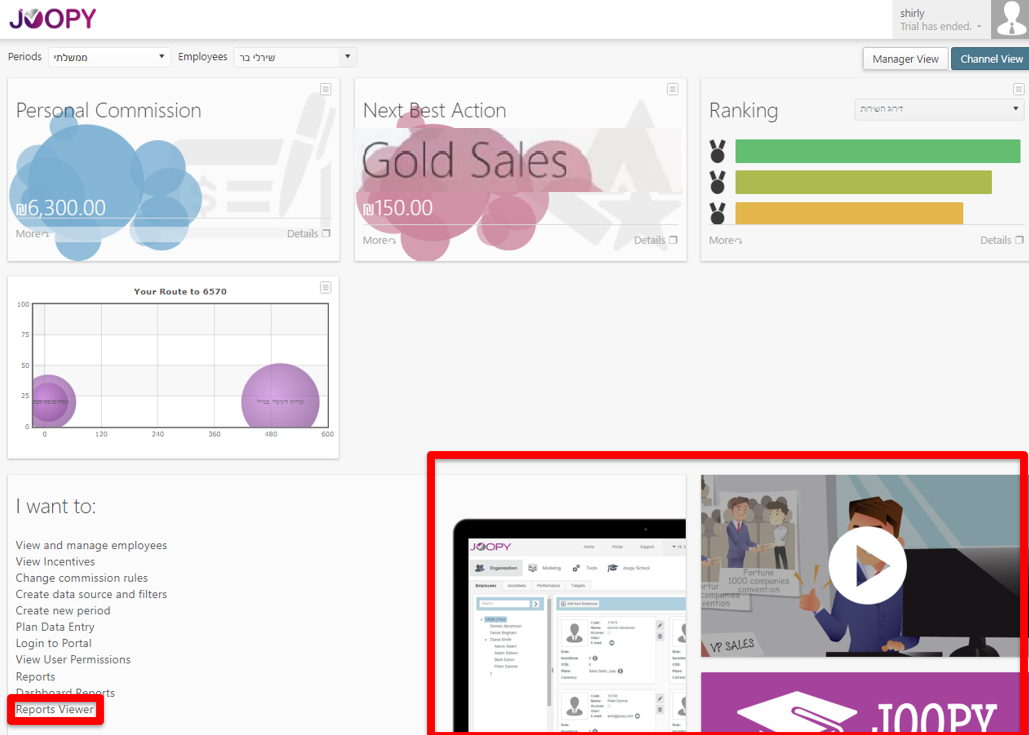Choose Create new period
The height and width of the screenshot is (735, 1029).
click(x=63, y=611)
